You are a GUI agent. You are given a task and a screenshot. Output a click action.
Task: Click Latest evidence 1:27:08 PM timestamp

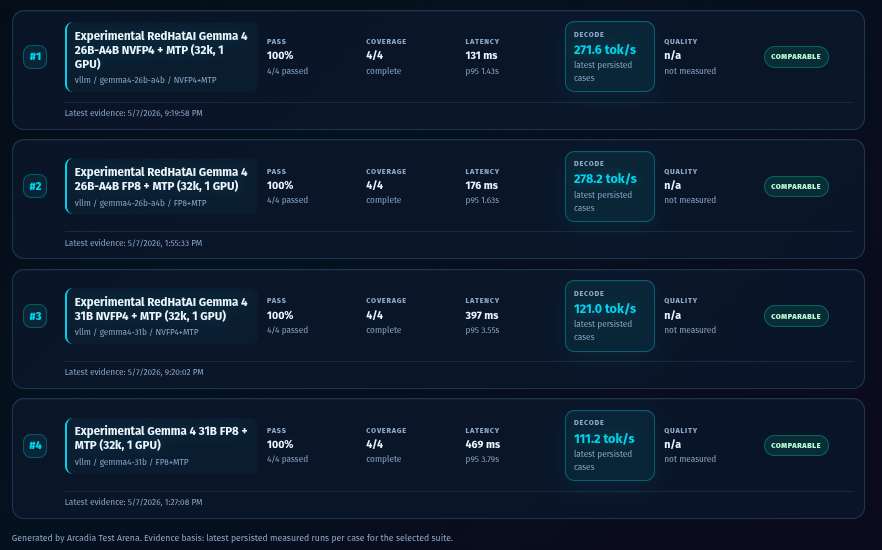pyautogui.click(x=133, y=502)
